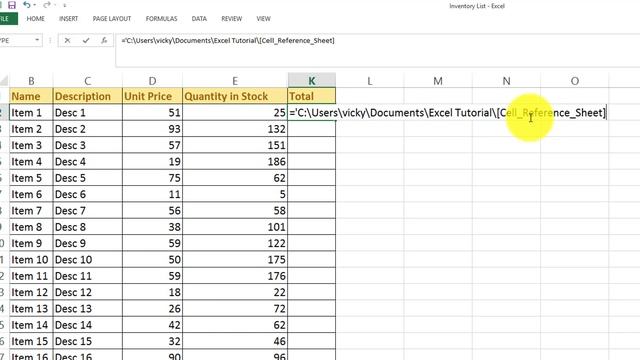The height and width of the screenshot is (360, 640).
Task: Select the 'Desc 14' cell
Action: point(87,325)
